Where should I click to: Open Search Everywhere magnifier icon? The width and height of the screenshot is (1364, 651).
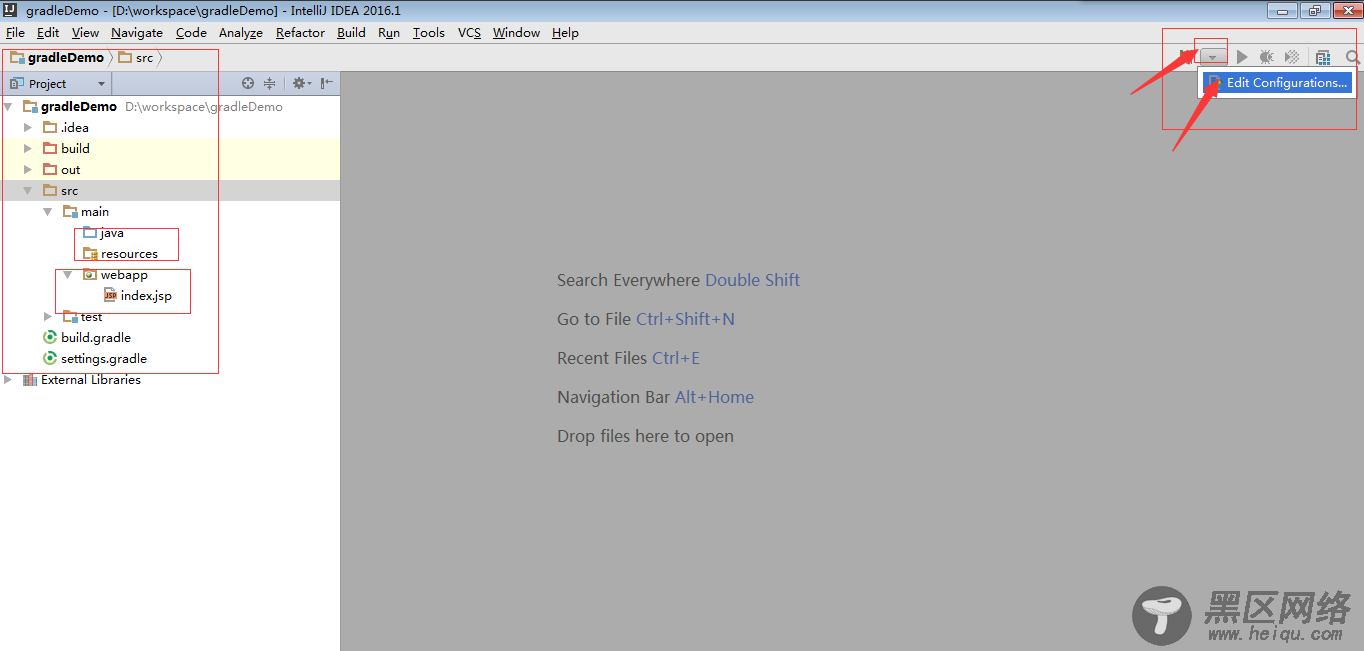coord(1353,58)
